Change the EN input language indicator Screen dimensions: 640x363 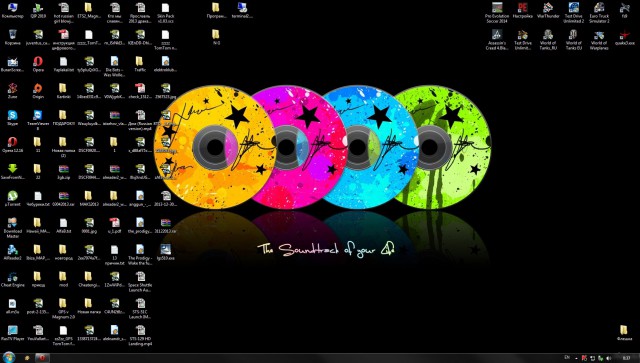567,358
